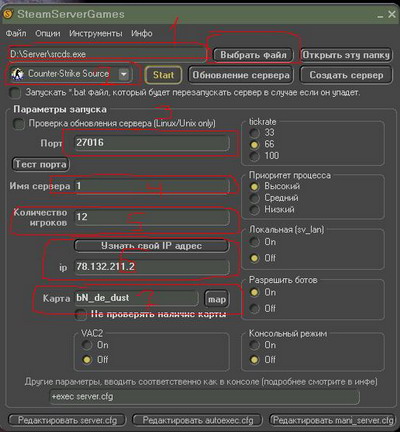Click the srcds.exe path field

click(x=107, y=54)
